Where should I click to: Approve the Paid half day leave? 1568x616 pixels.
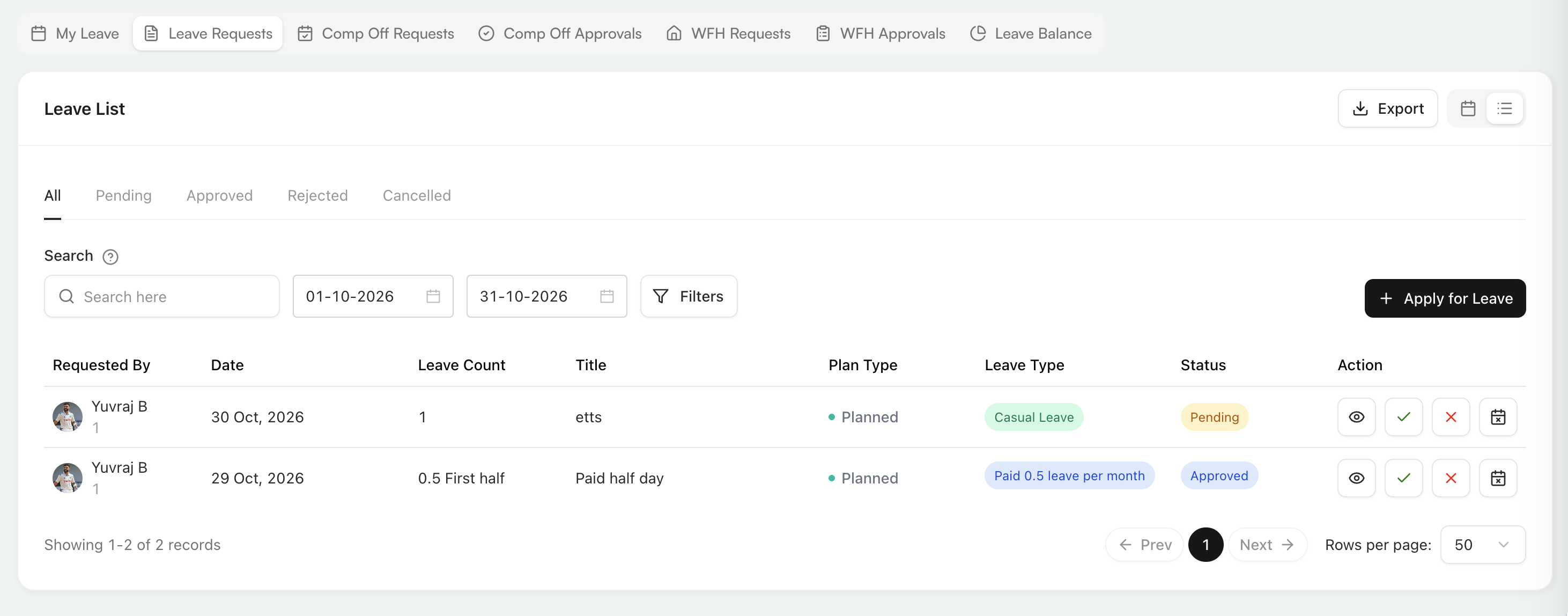1404,478
